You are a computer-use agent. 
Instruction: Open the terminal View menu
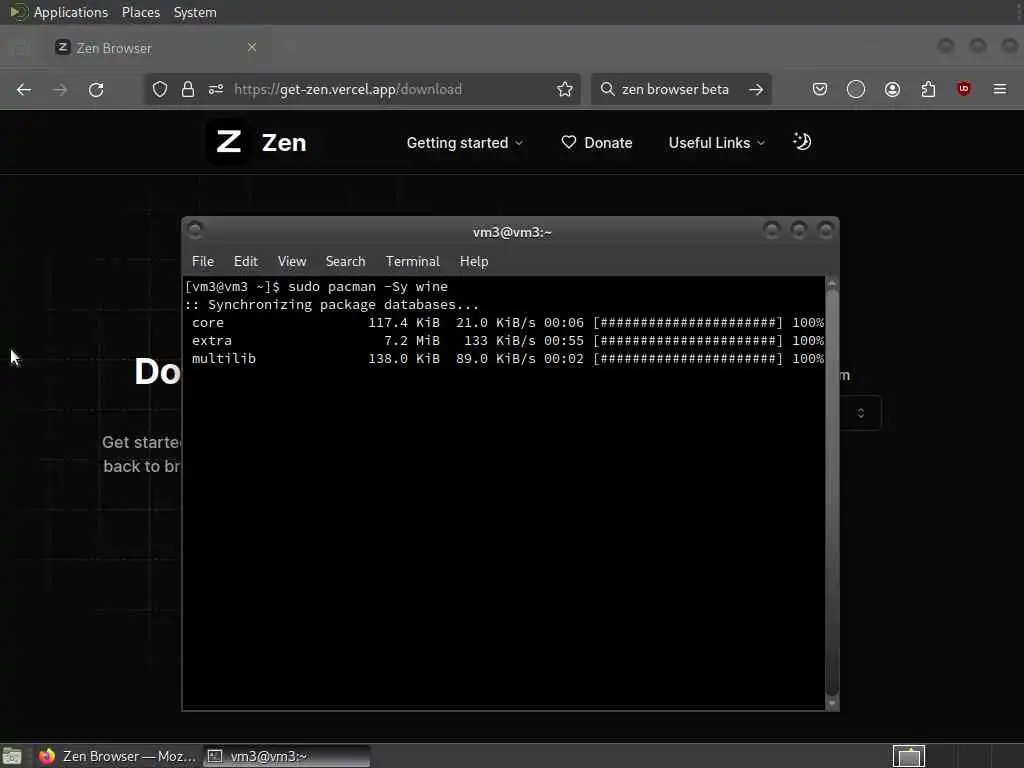pos(292,261)
